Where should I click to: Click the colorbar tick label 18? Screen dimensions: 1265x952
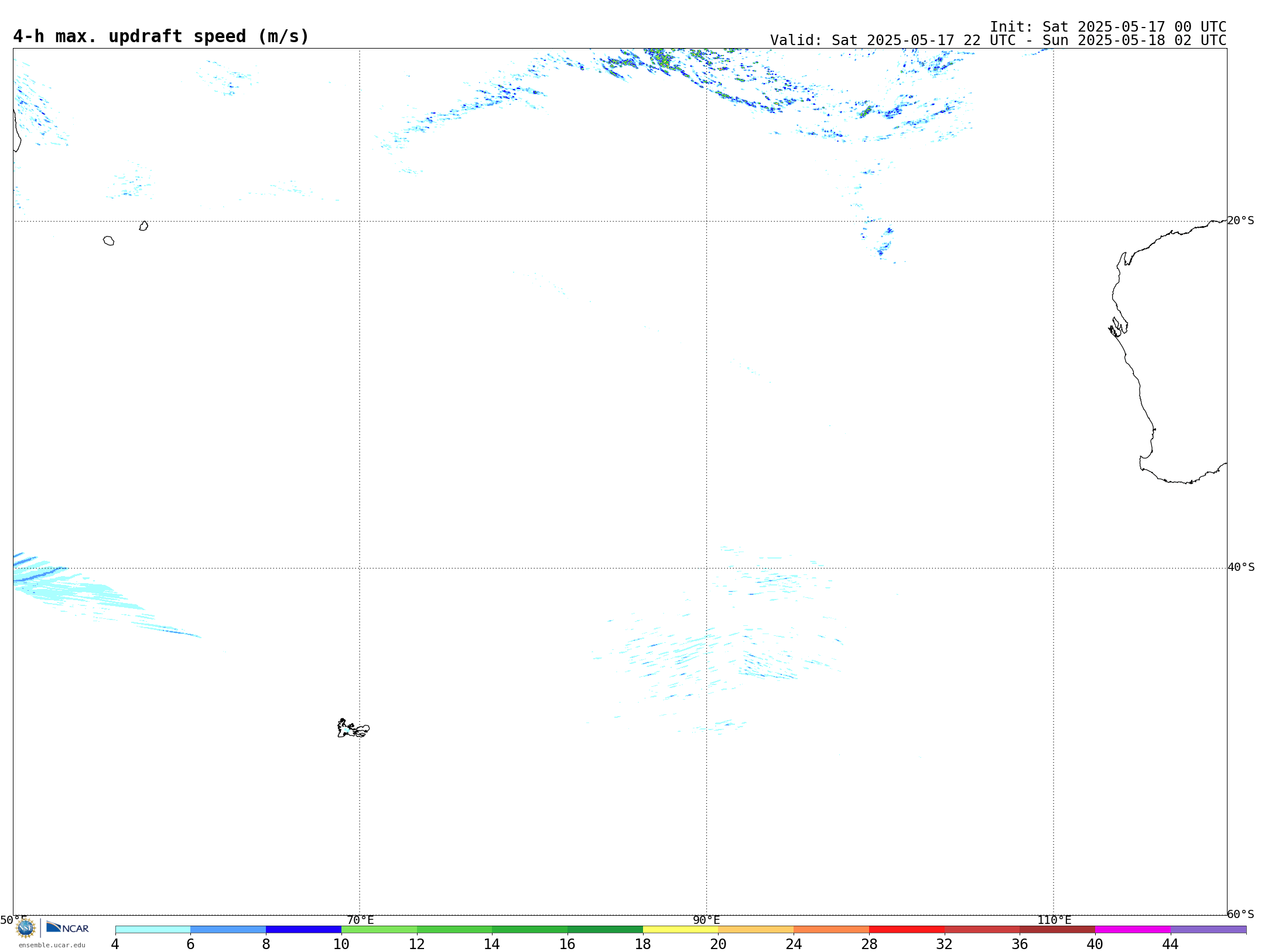click(643, 944)
